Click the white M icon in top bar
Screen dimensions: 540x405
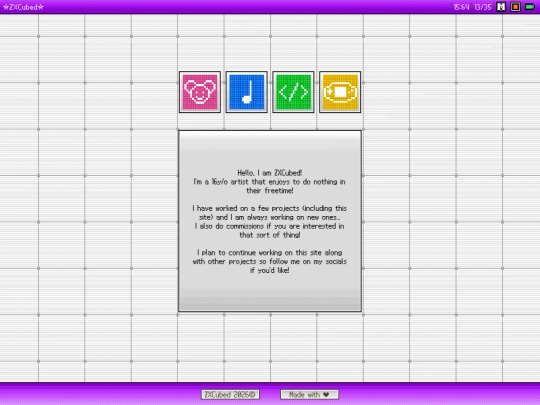pos(501,7)
